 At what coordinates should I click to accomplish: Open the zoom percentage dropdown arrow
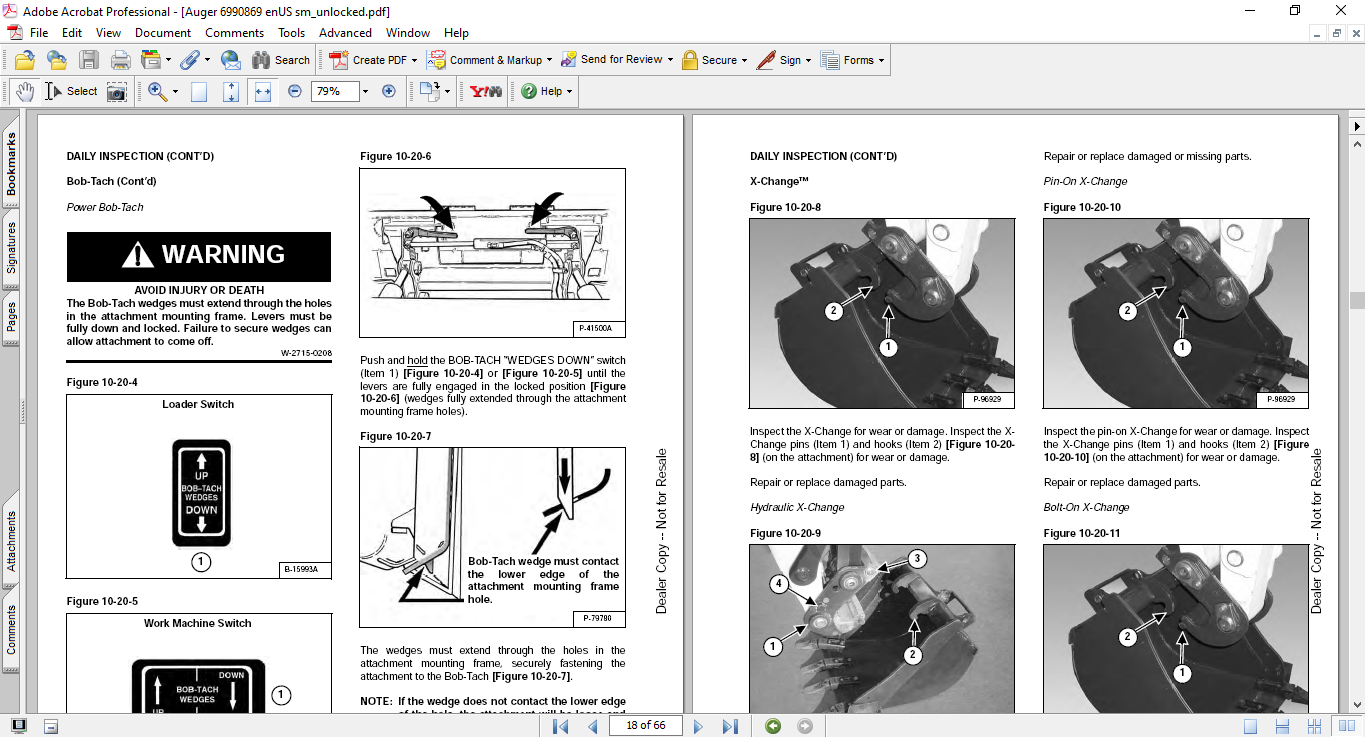(x=365, y=91)
